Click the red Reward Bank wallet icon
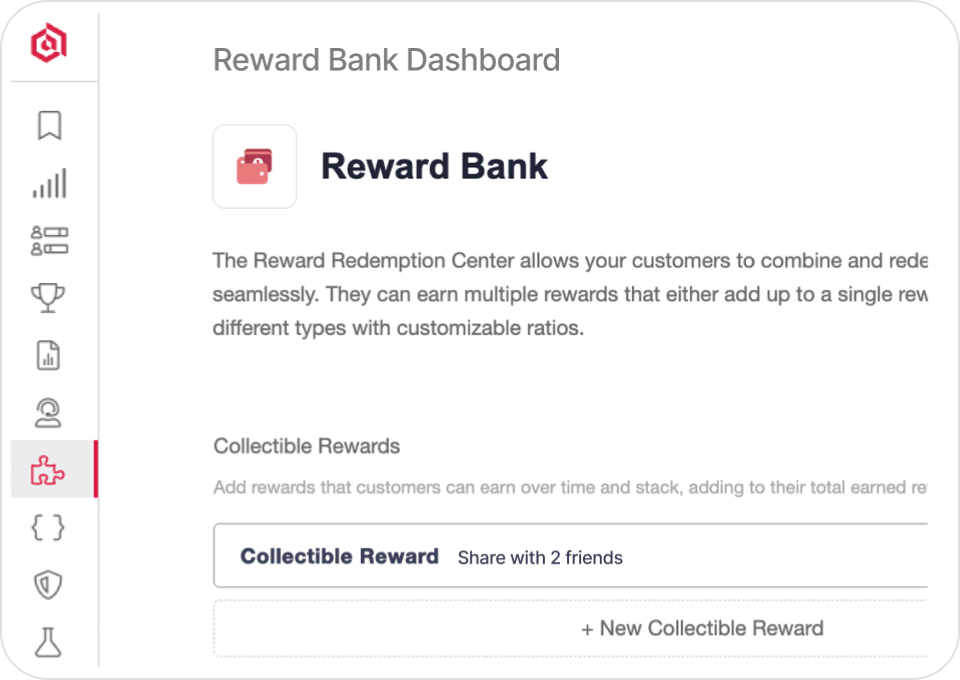960x680 pixels. (254, 166)
